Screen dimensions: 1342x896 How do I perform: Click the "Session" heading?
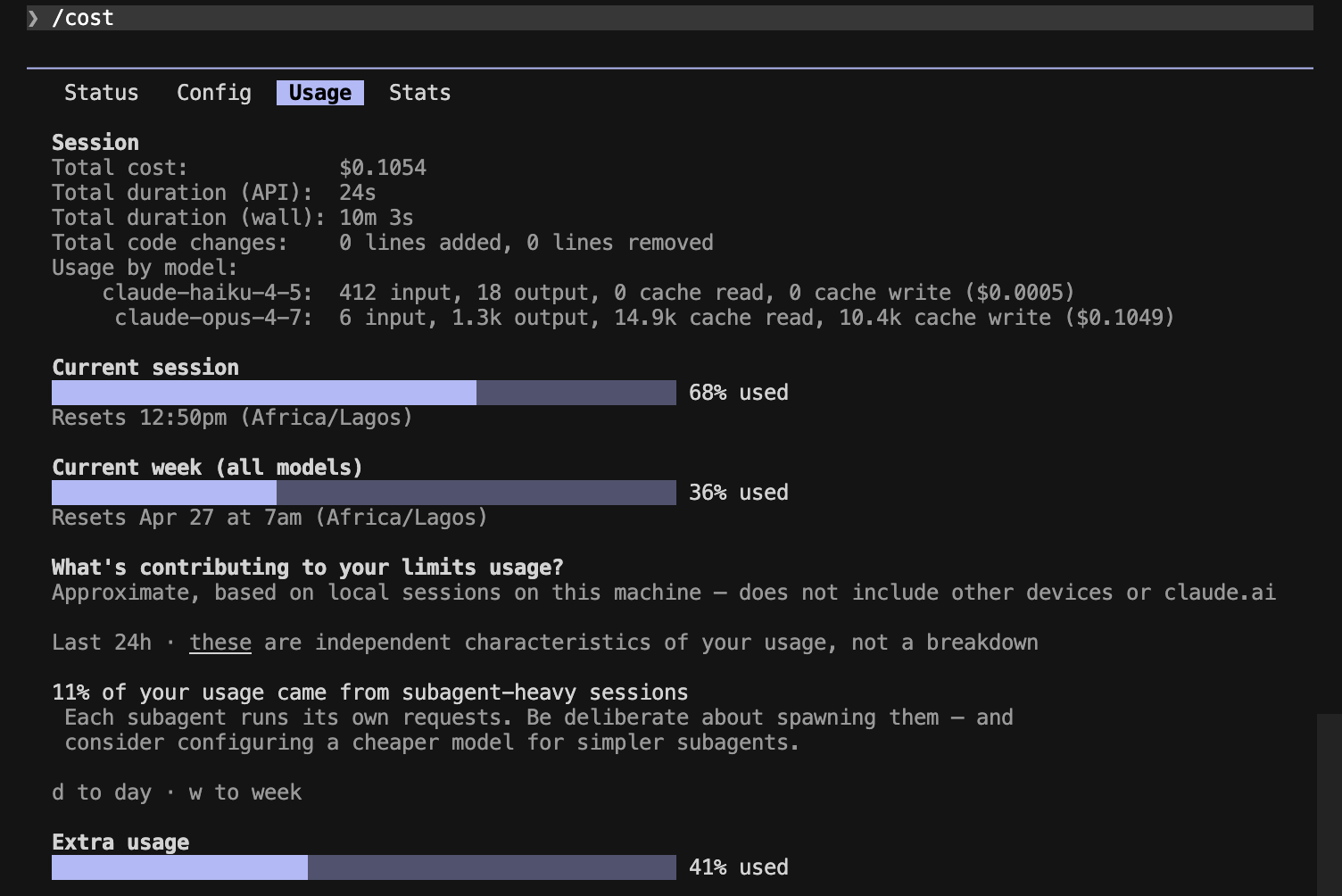(95, 143)
